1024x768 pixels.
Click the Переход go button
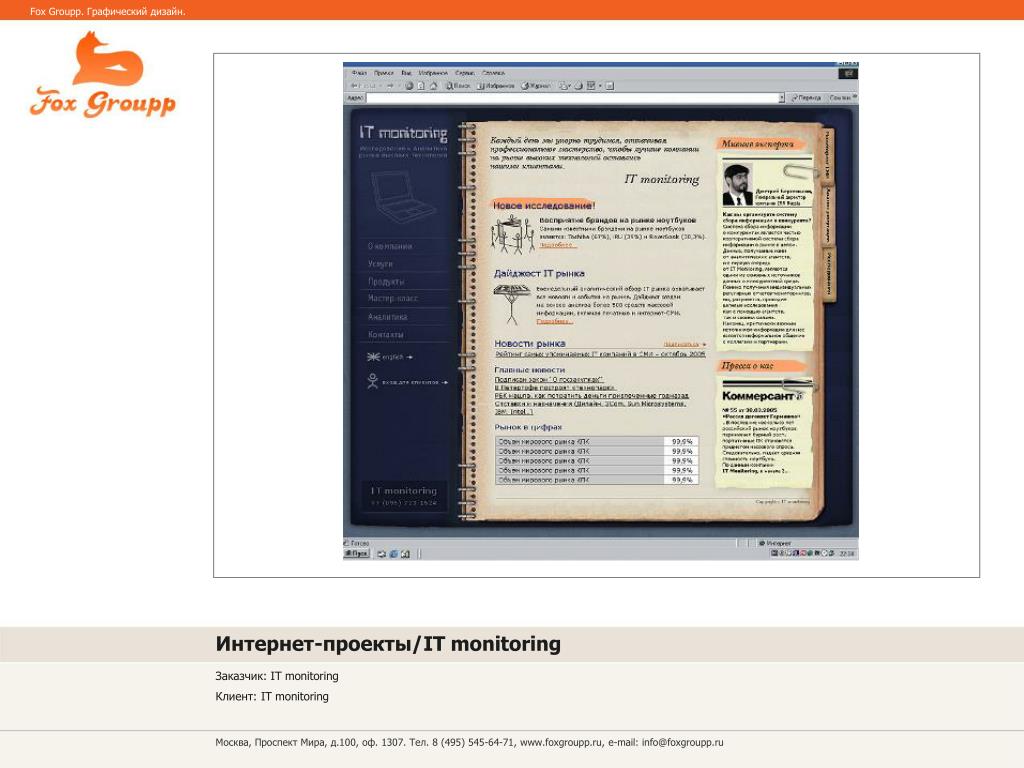[x=806, y=98]
